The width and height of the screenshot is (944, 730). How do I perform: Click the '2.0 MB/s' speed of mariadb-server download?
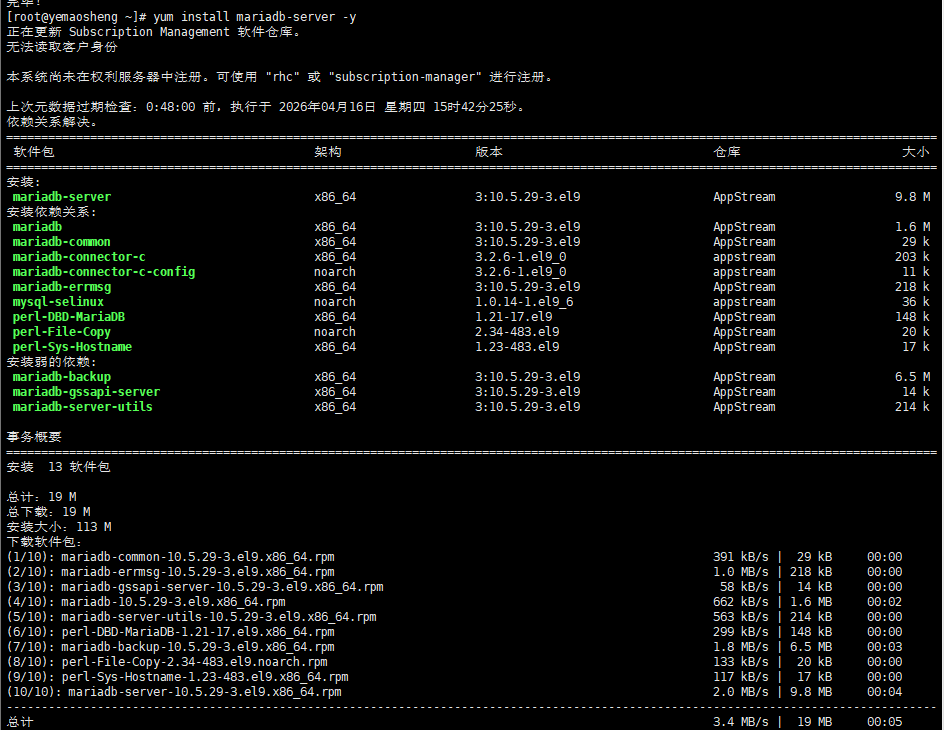741,693
